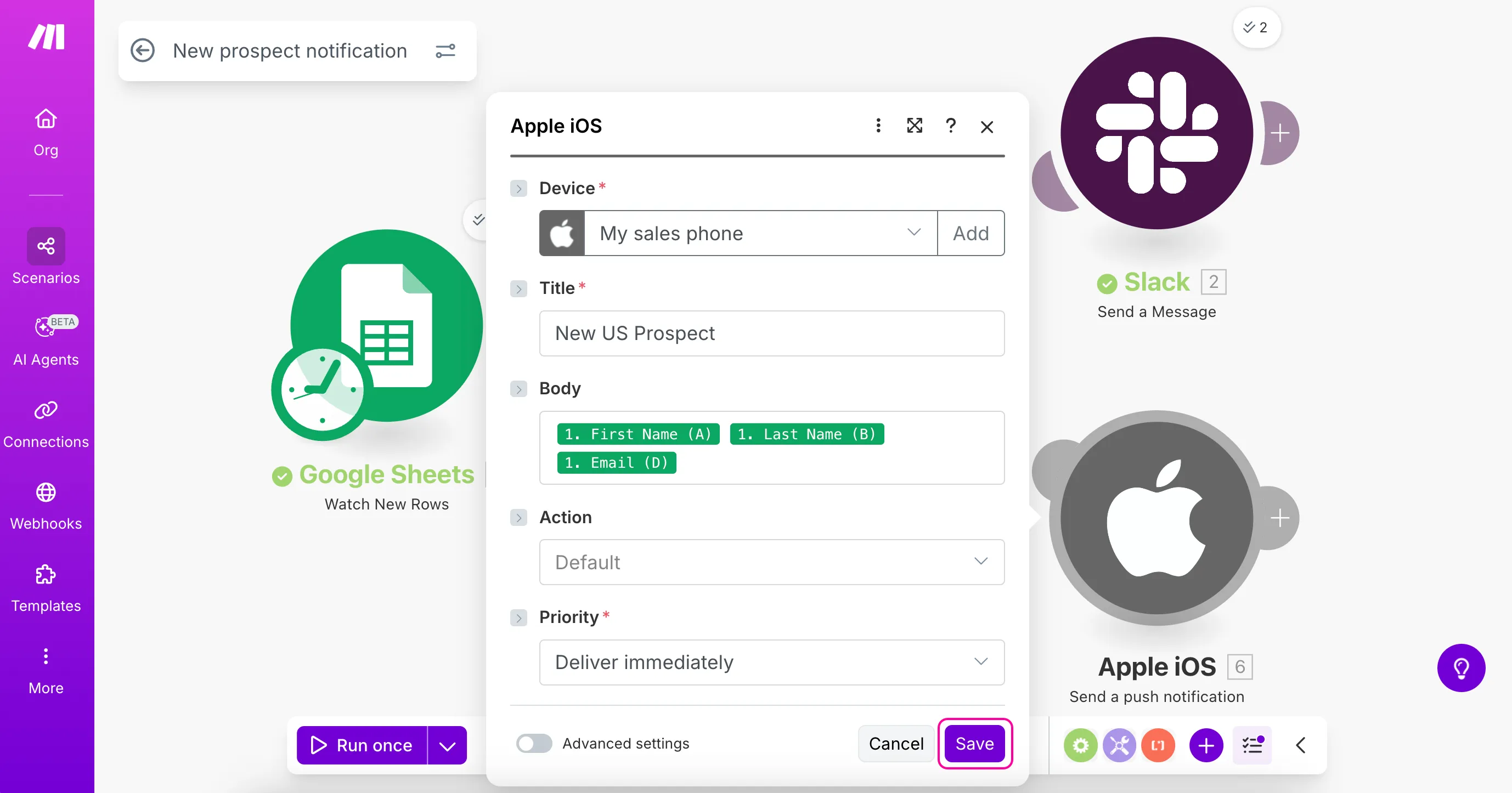The image size is (1512, 793).
Task: Go back using the arrow icon
Action: point(143,50)
